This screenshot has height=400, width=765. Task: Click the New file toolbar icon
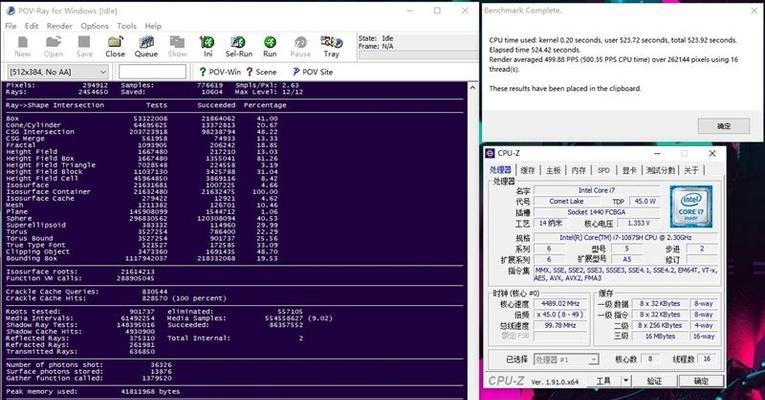tap(22, 47)
